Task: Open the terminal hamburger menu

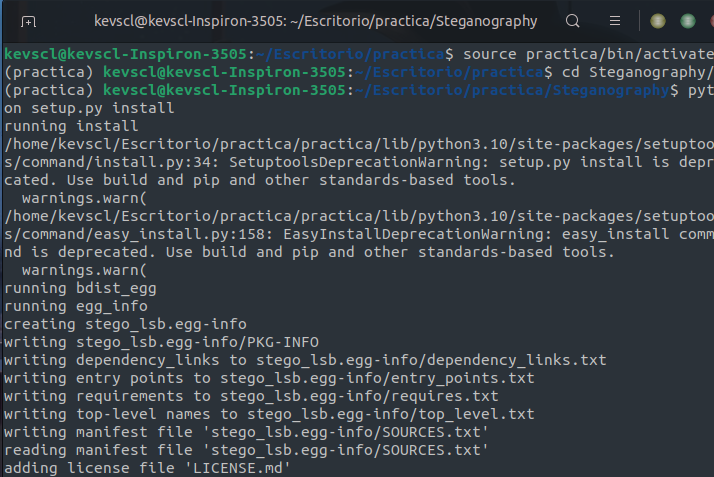Action: click(x=615, y=21)
